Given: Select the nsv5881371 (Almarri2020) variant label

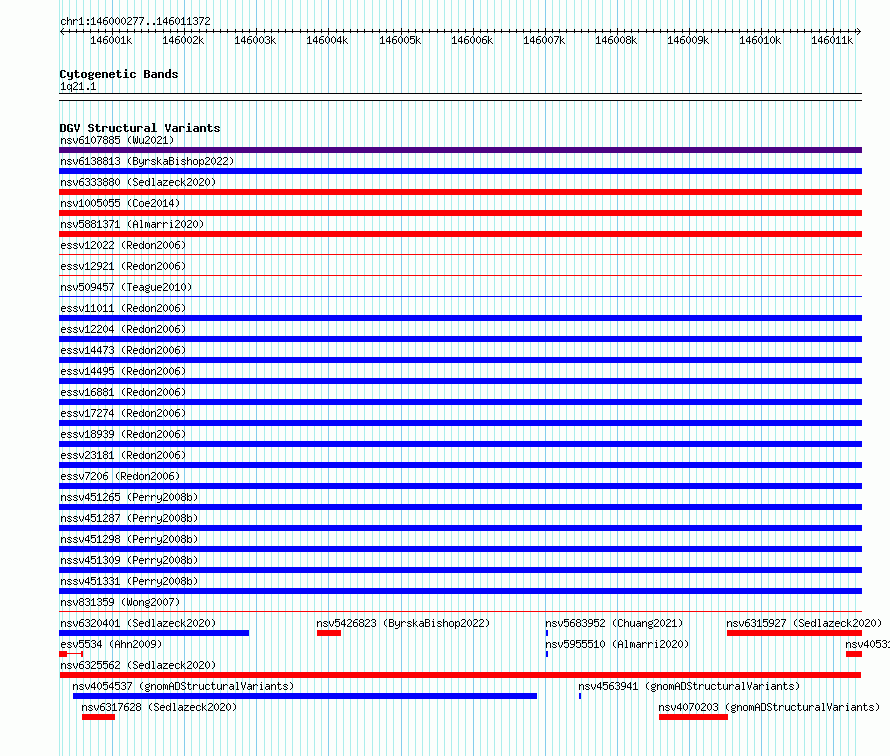Looking at the screenshot, I should pyautogui.click(x=132, y=224).
